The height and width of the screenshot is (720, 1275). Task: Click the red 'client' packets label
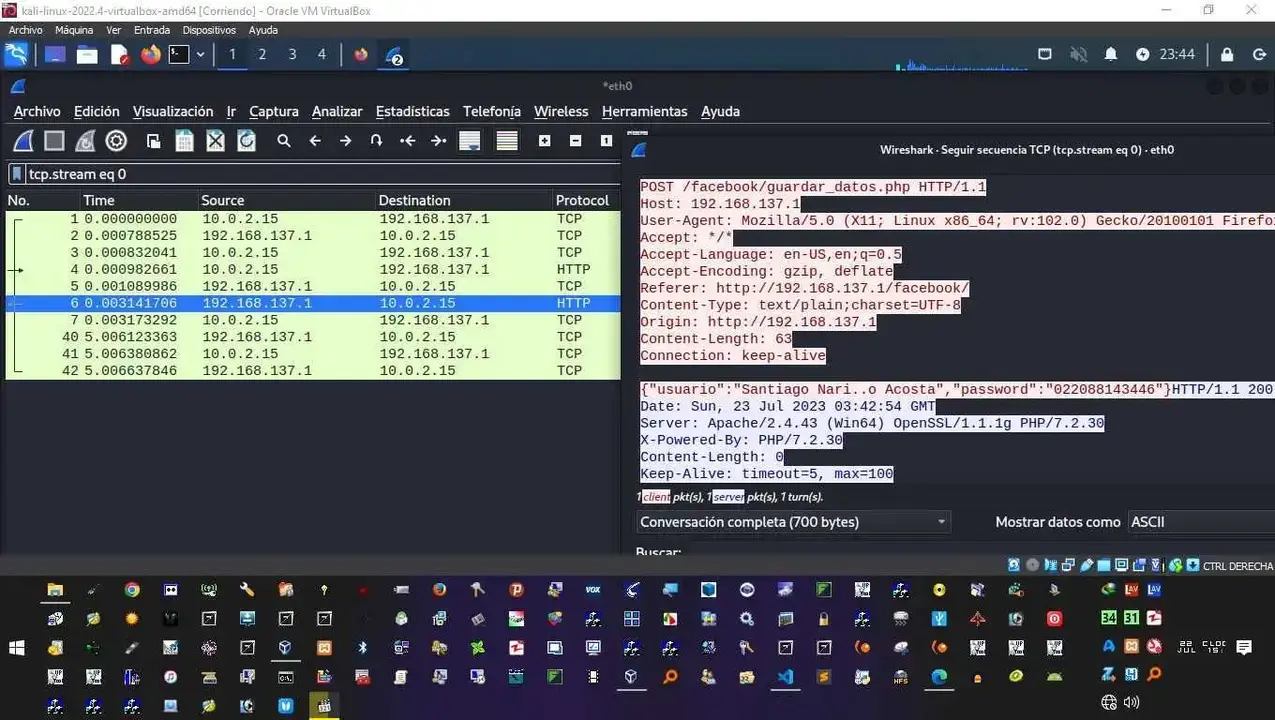pyautogui.click(x=656, y=497)
